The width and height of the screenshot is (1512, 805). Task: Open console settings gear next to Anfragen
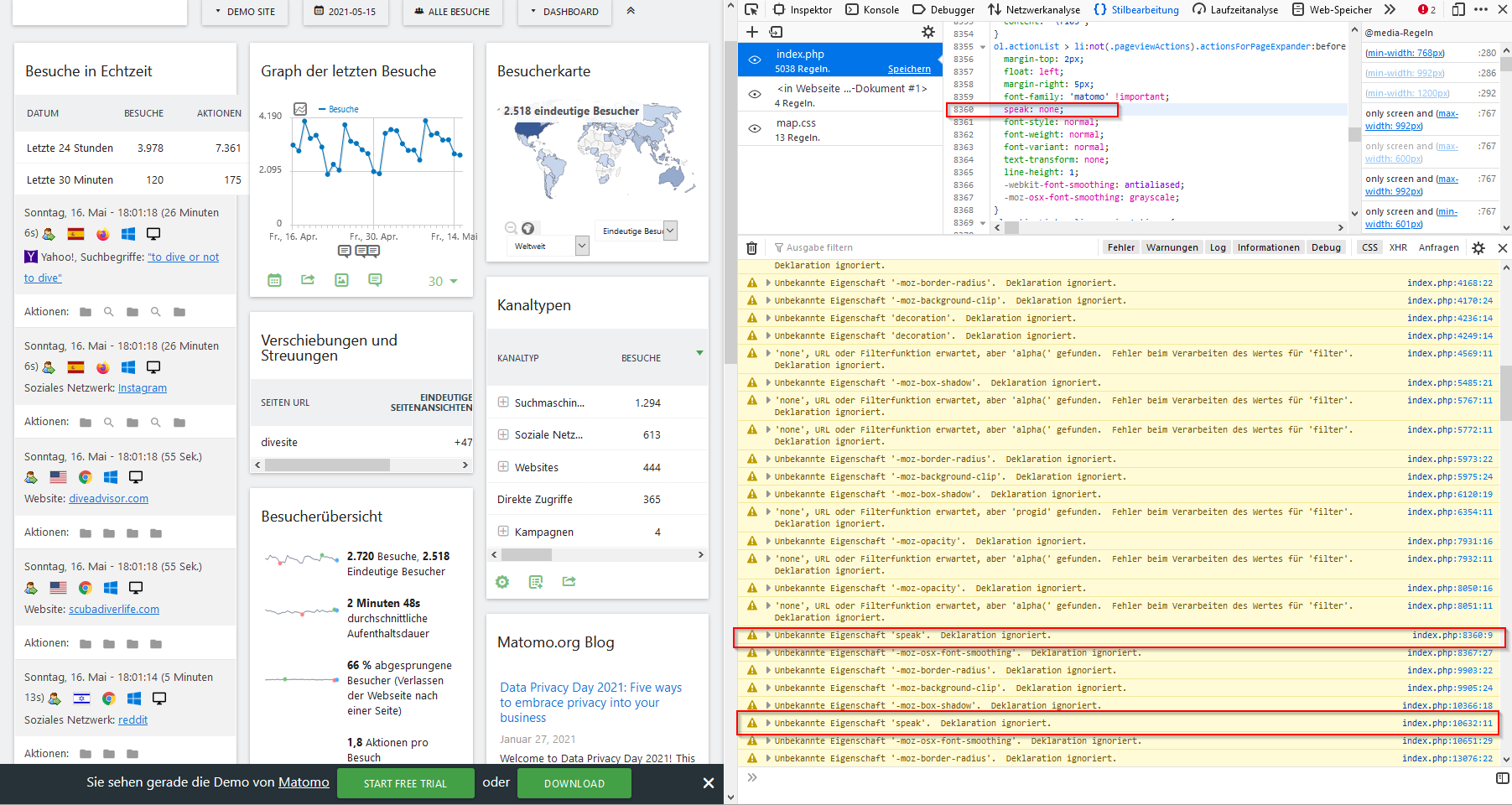[1478, 247]
